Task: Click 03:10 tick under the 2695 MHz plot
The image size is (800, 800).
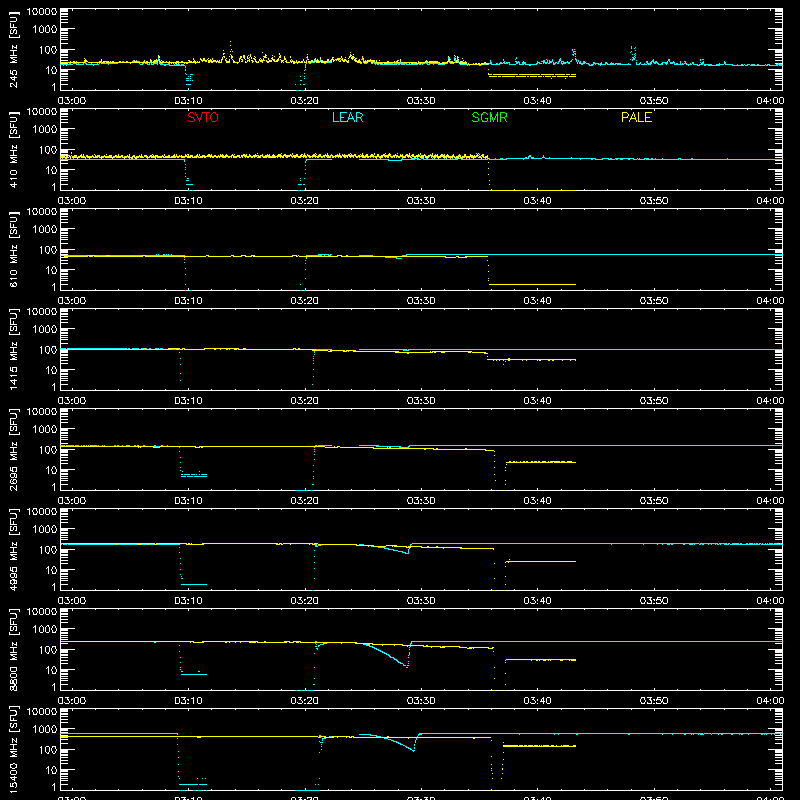Action: 188,501
